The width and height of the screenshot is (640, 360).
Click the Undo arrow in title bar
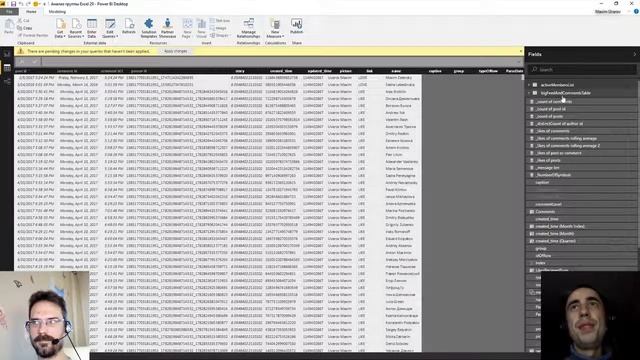tap(21, 4)
